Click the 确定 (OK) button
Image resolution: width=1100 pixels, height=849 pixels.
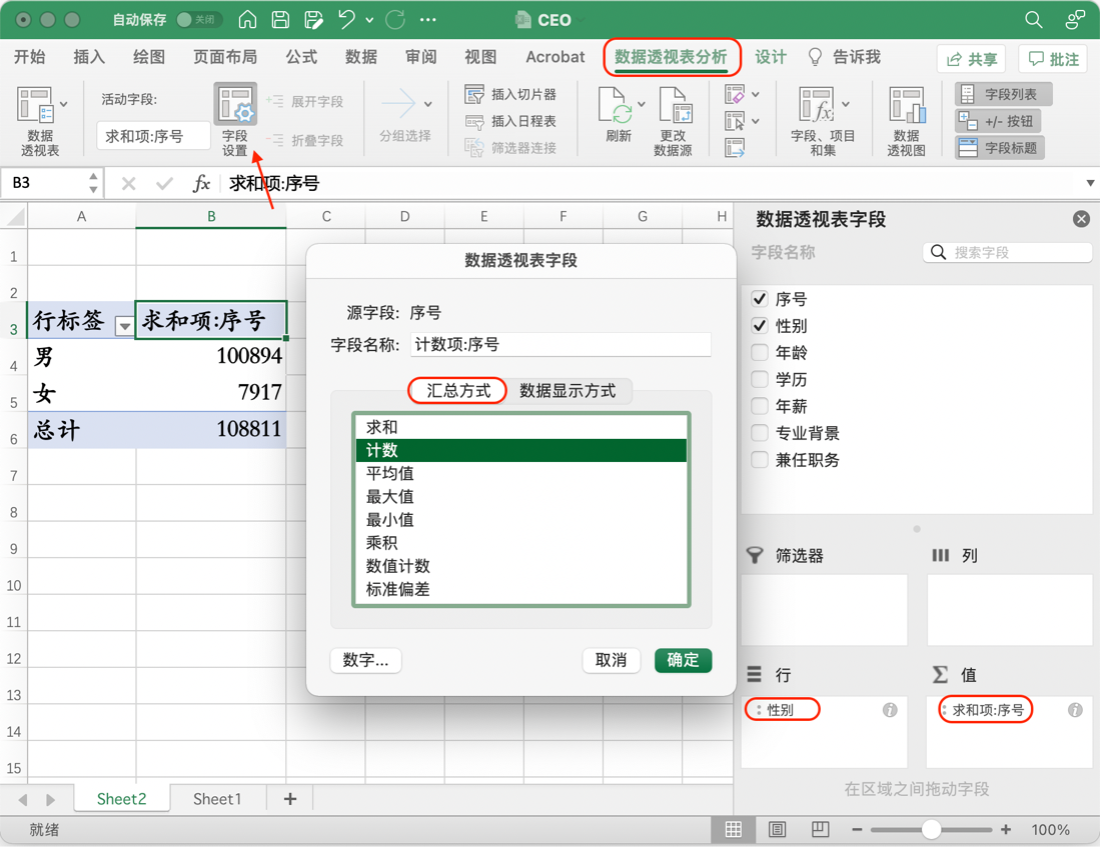tap(683, 660)
